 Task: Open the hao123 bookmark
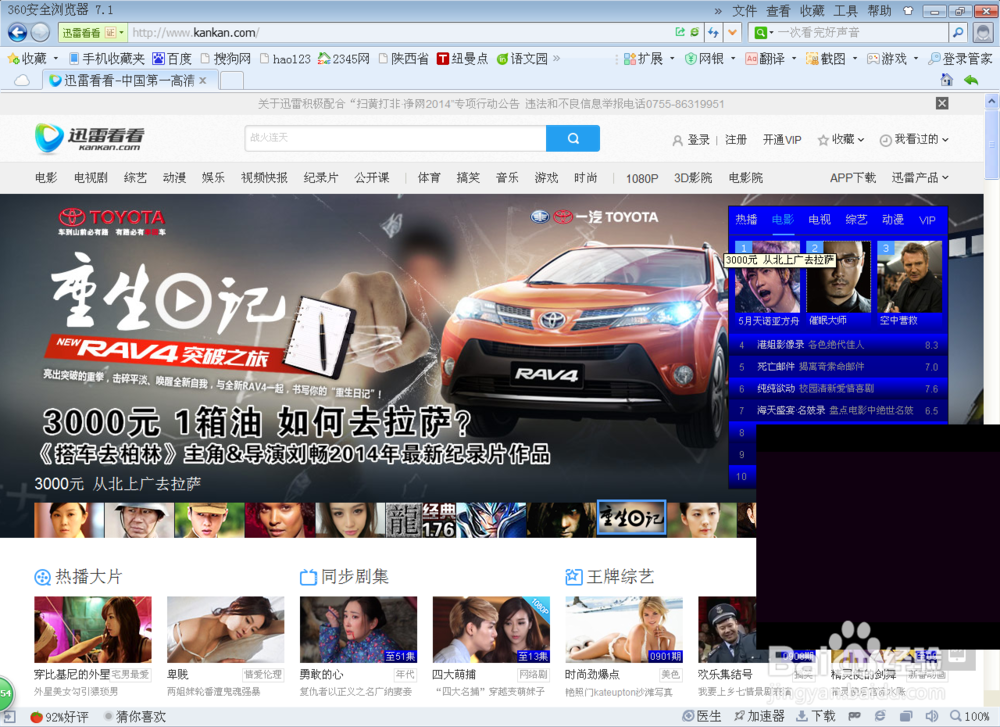pos(285,59)
